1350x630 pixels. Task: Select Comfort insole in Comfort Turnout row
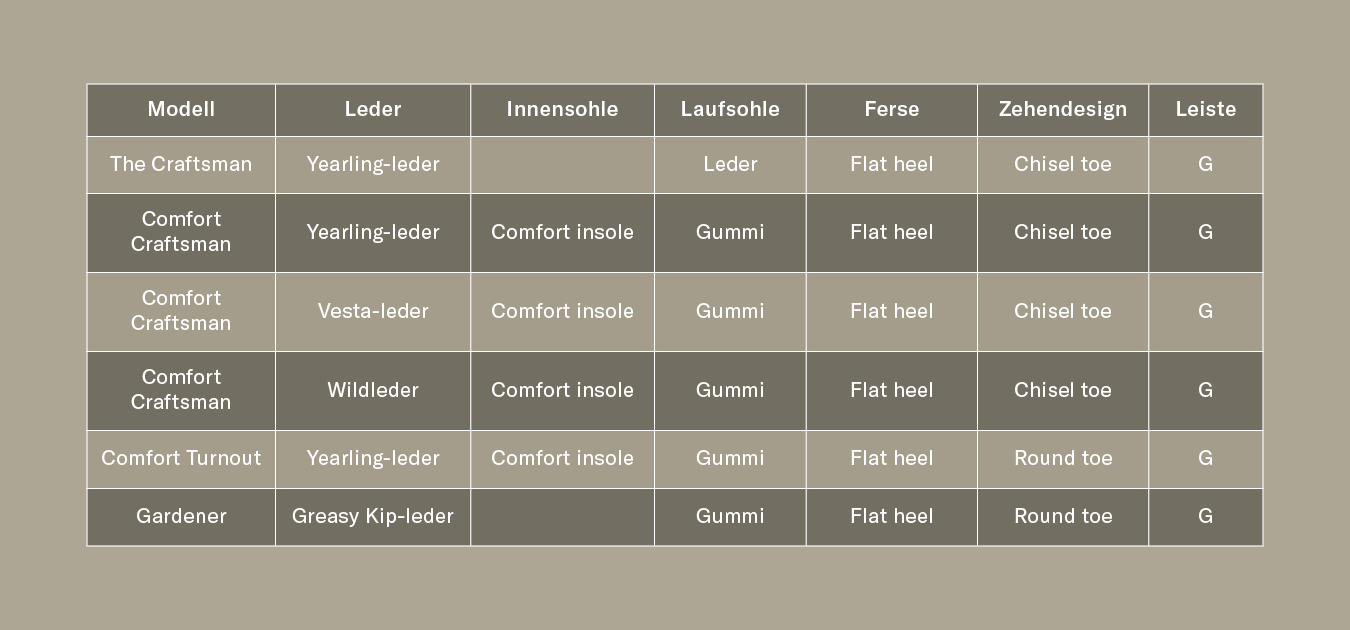(562, 458)
